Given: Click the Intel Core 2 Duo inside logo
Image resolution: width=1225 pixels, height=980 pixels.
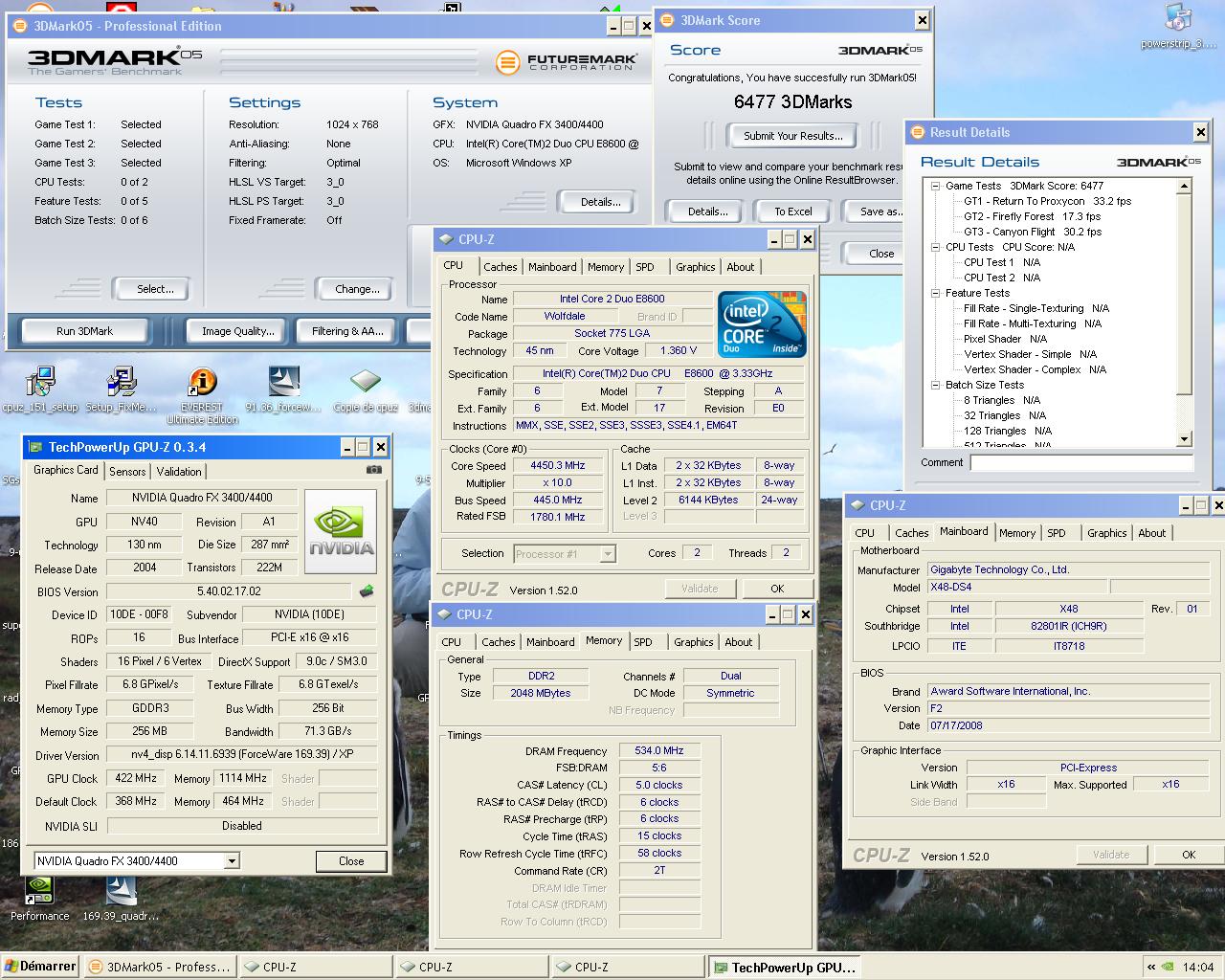Looking at the screenshot, I should coord(762,324).
